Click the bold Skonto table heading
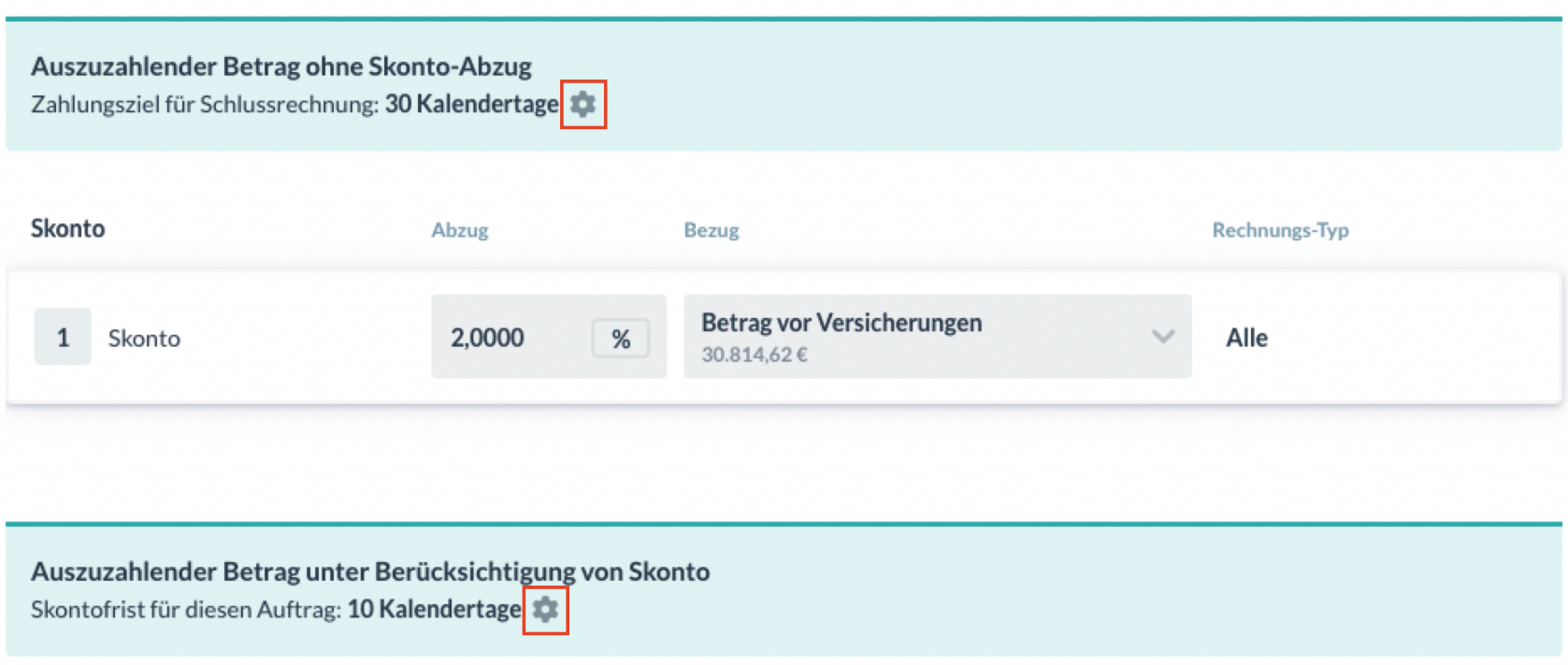 click(x=67, y=229)
